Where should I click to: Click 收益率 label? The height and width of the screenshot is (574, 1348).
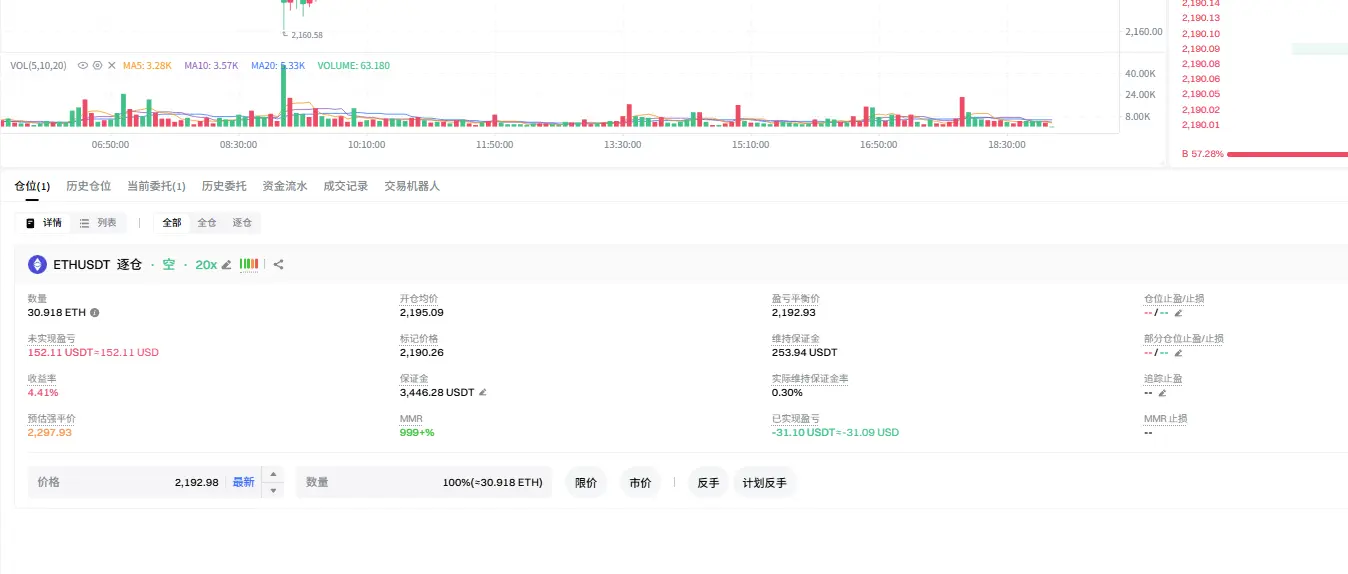point(42,379)
